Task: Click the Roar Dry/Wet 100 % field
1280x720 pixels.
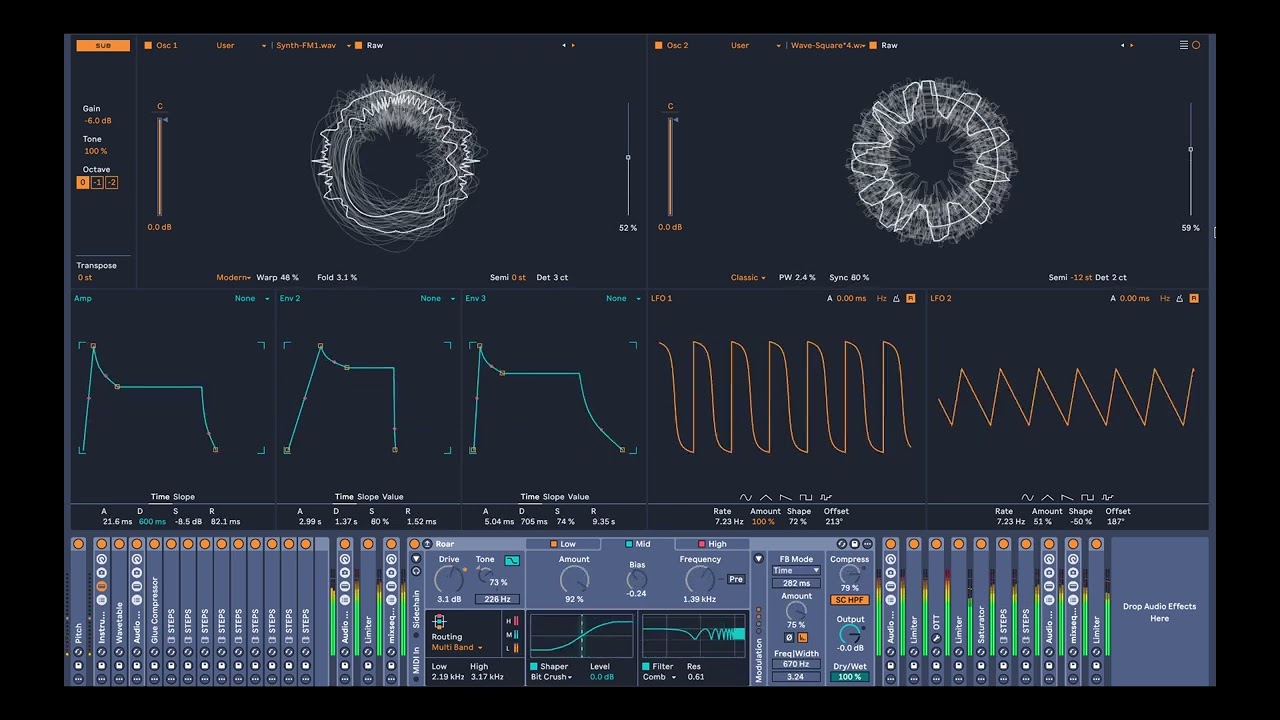Action: 849,677
